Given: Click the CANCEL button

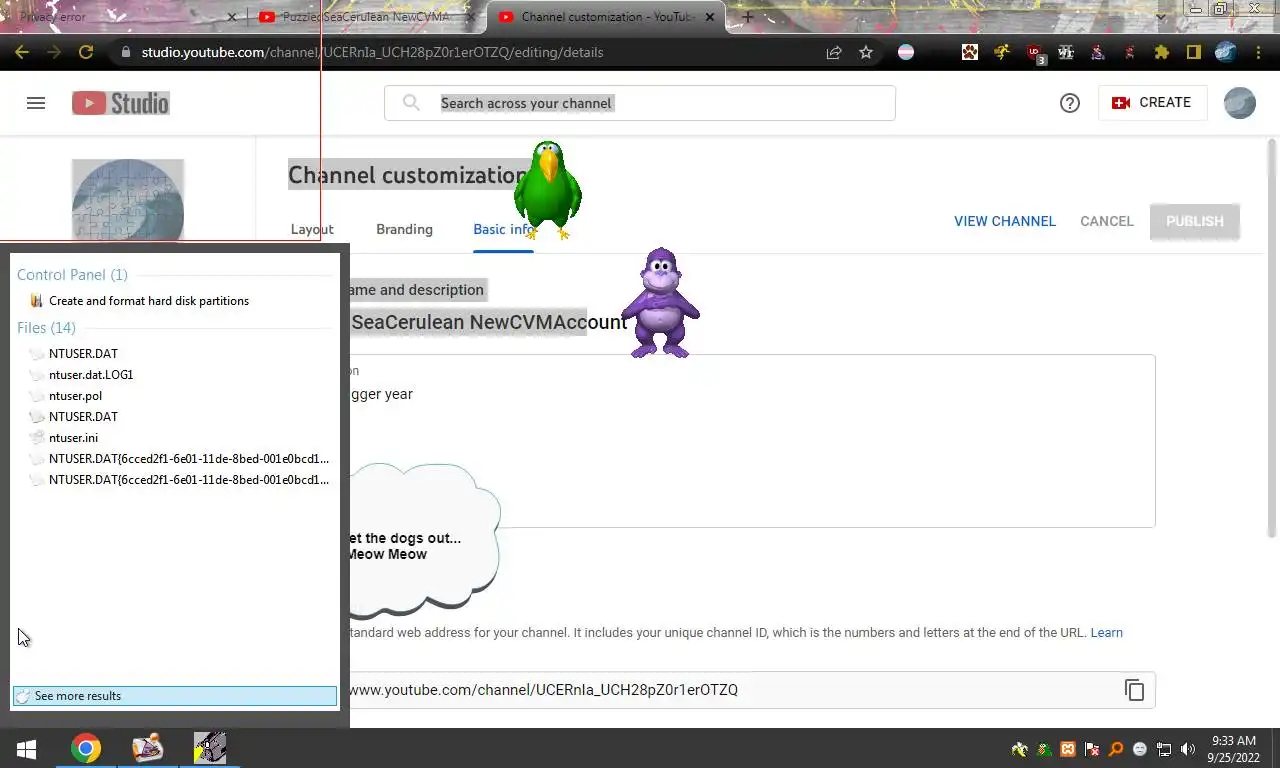Looking at the screenshot, I should pyautogui.click(x=1107, y=221).
